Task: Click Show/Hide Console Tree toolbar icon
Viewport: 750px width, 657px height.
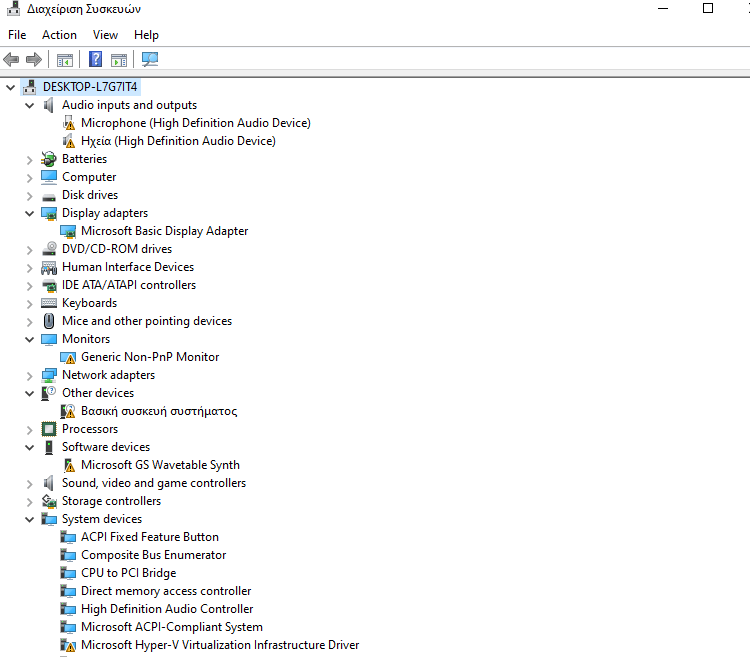Action: point(65,60)
